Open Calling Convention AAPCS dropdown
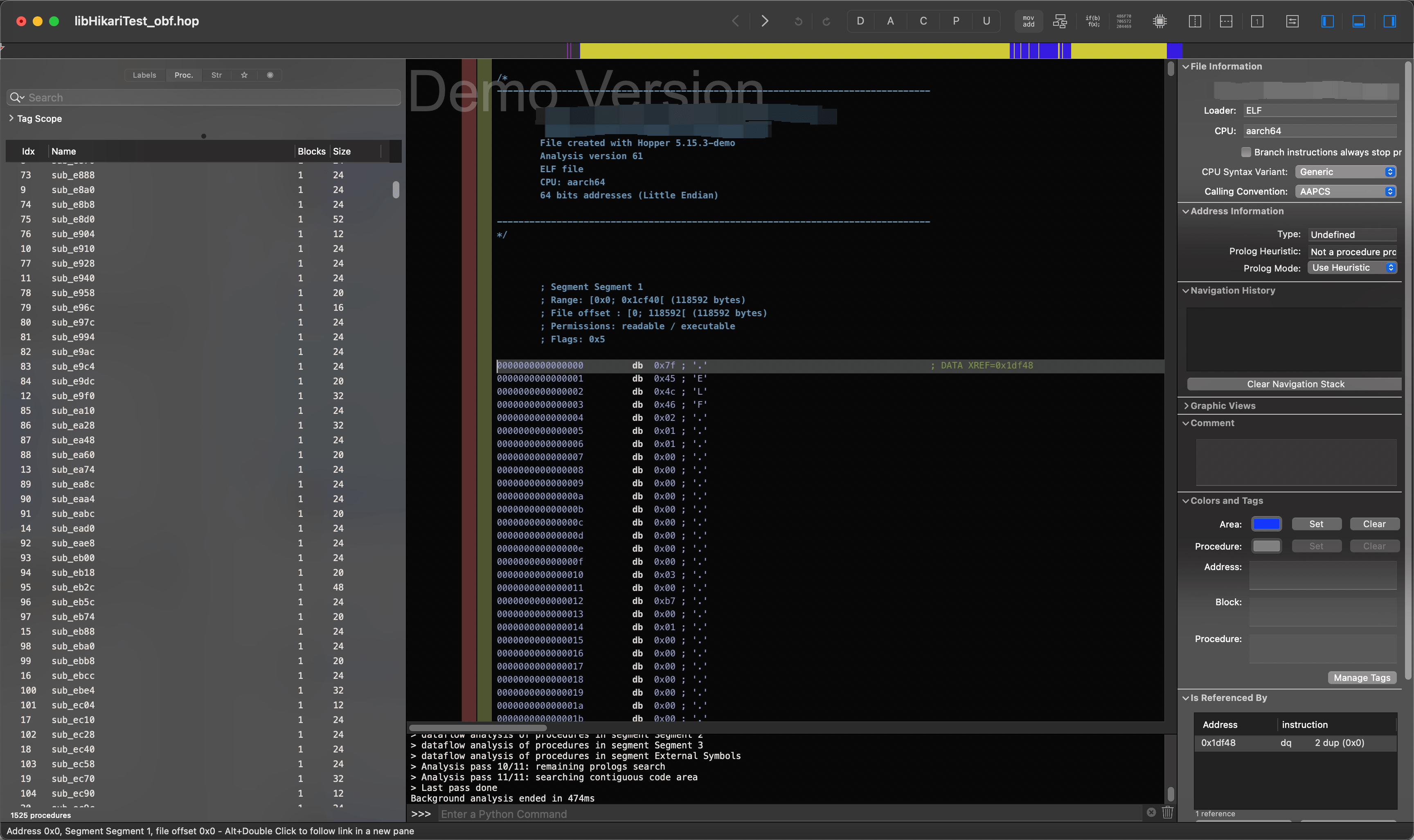Image resolution: width=1414 pixels, height=840 pixels. (x=1346, y=191)
